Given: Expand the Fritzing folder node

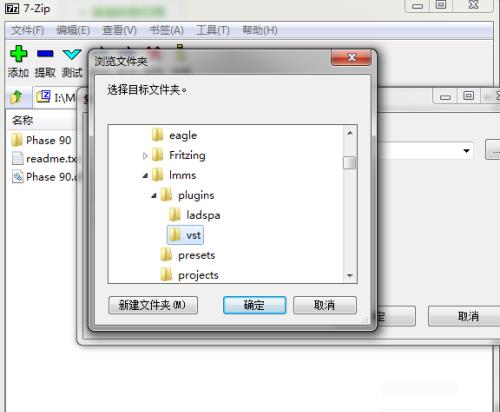Looking at the screenshot, I should click(145, 156).
